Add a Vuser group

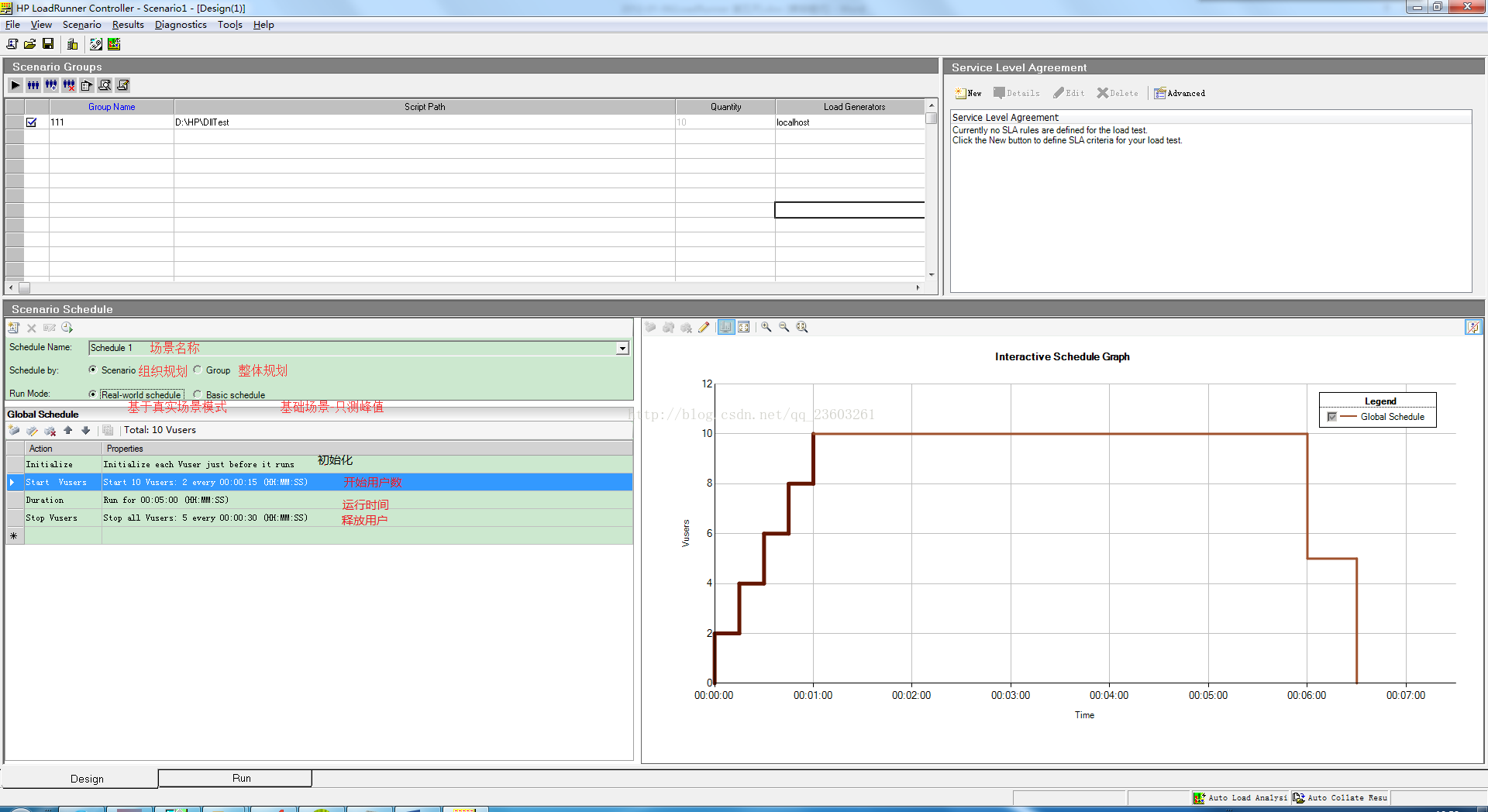[51, 85]
